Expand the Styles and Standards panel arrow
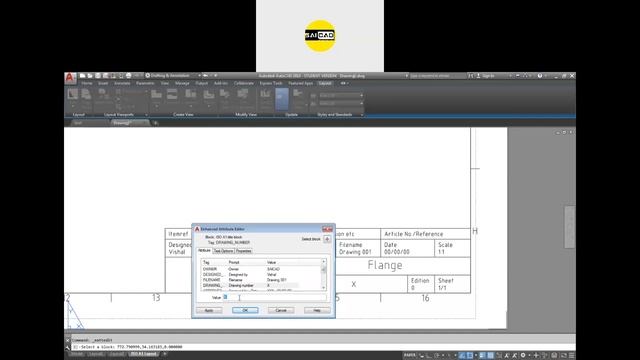The height and width of the screenshot is (360, 640). [x=362, y=115]
